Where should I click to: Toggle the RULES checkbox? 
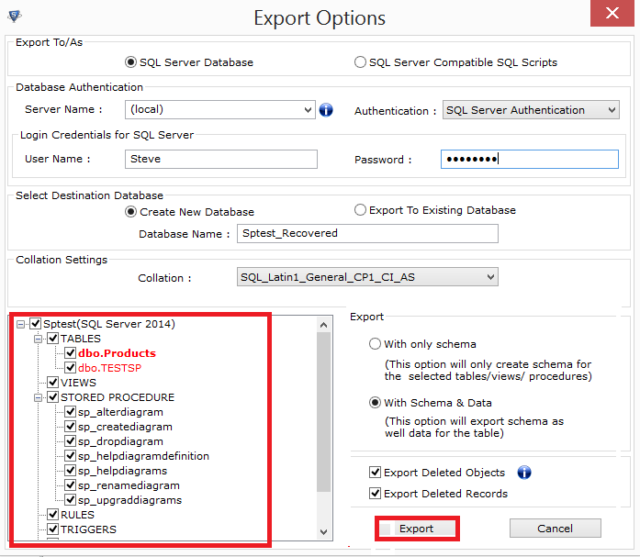coord(53,515)
